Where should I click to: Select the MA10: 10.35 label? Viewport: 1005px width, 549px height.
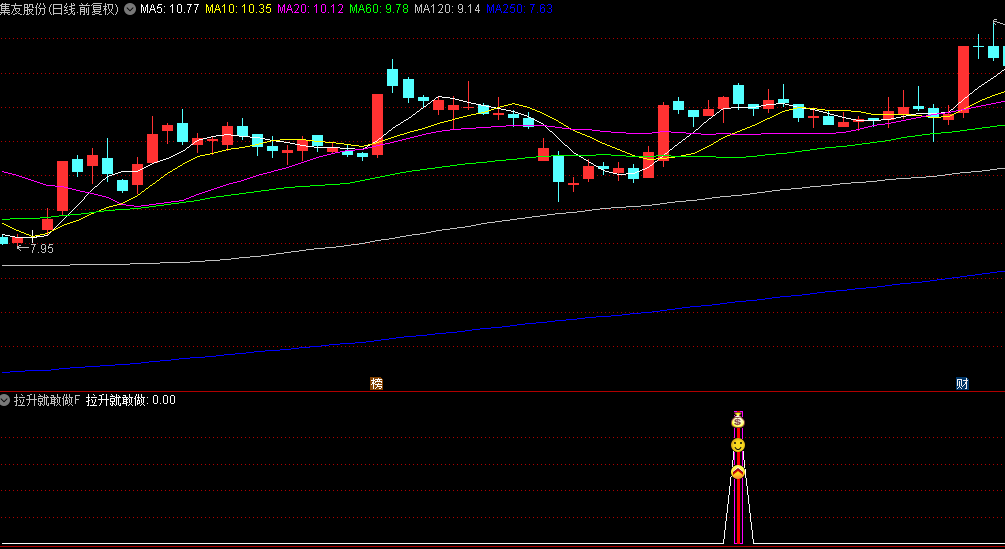pyautogui.click(x=238, y=9)
